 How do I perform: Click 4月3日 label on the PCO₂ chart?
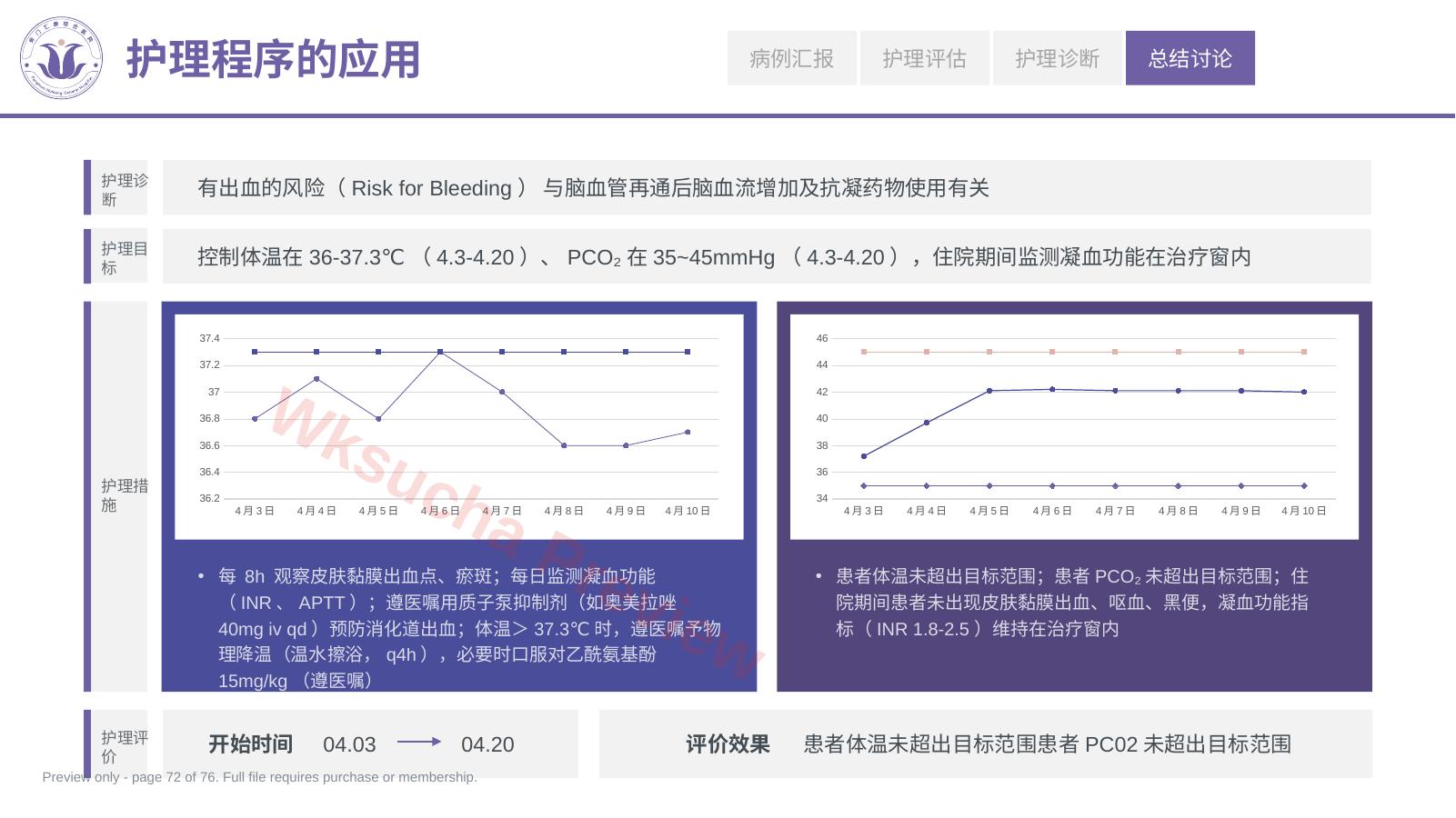pyautogui.click(x=864, y=511)
